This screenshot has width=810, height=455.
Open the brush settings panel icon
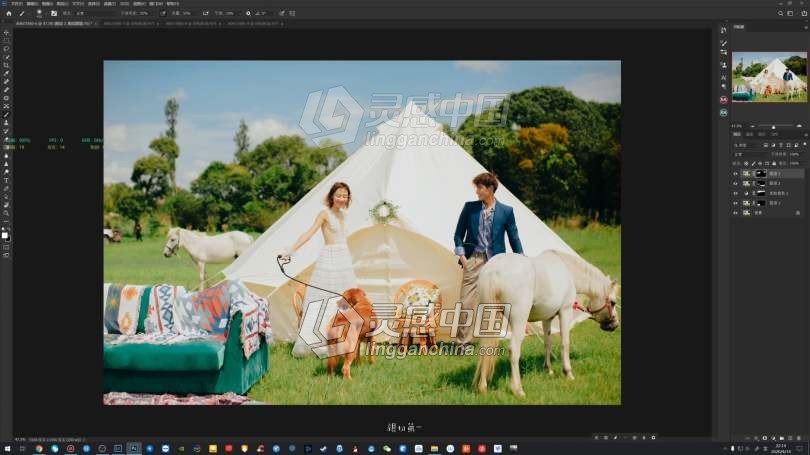point(54,13)
